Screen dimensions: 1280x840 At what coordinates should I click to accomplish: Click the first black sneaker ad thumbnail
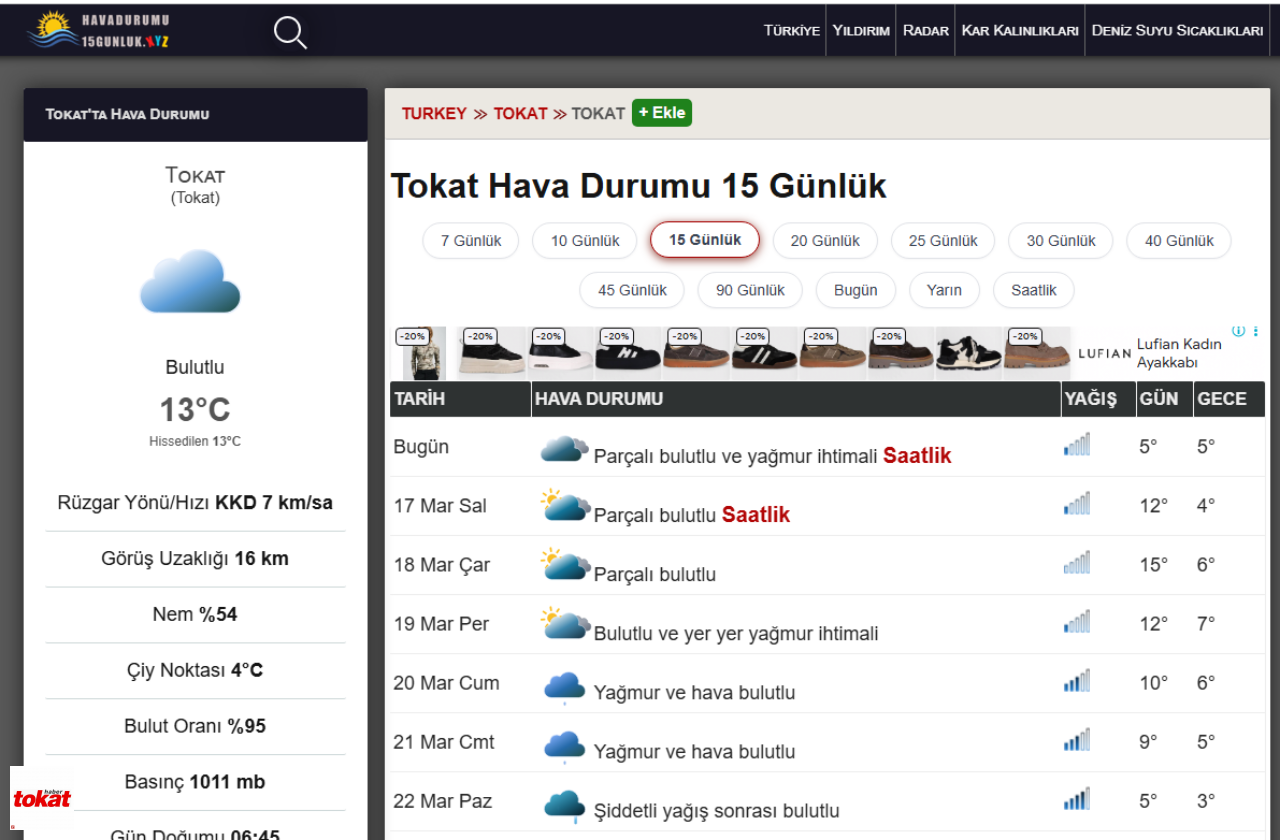pyautogui.click(x=491, y=353)
